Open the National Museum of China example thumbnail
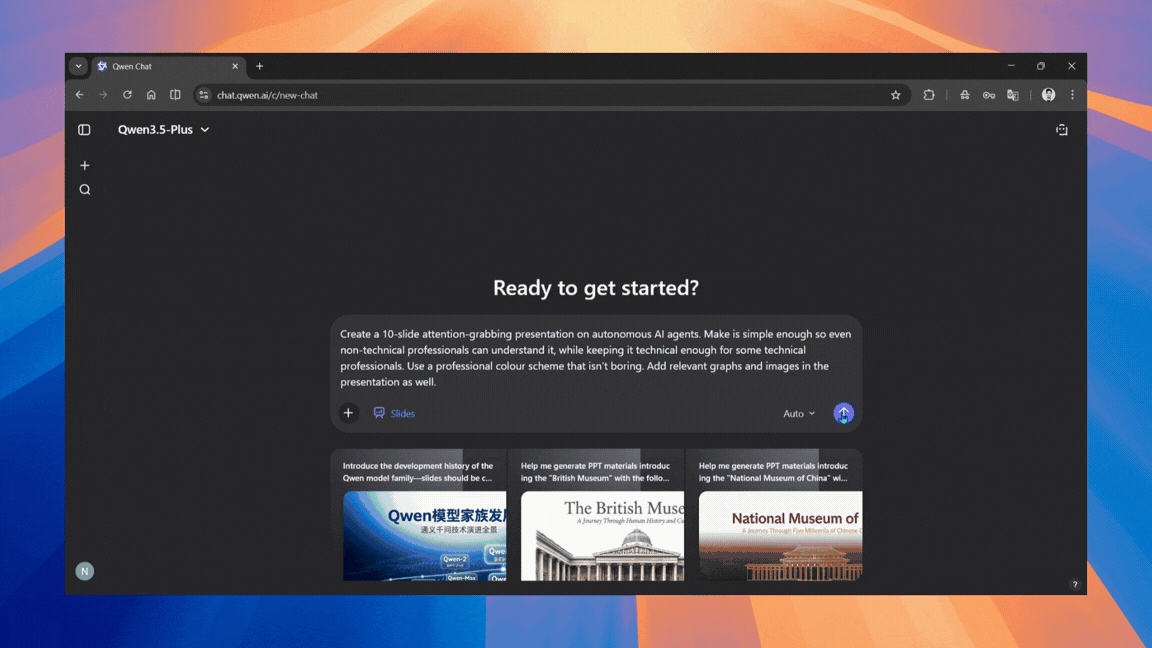 pyautogui.click(x=780, y=536)
